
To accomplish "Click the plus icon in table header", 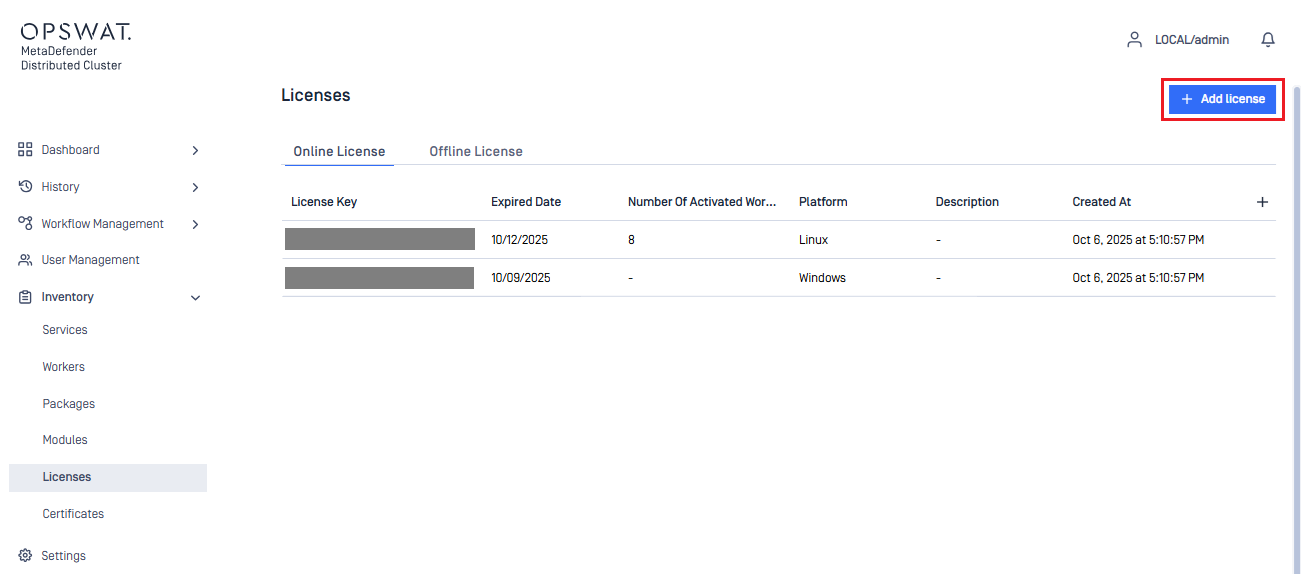I will [1262, 202].
